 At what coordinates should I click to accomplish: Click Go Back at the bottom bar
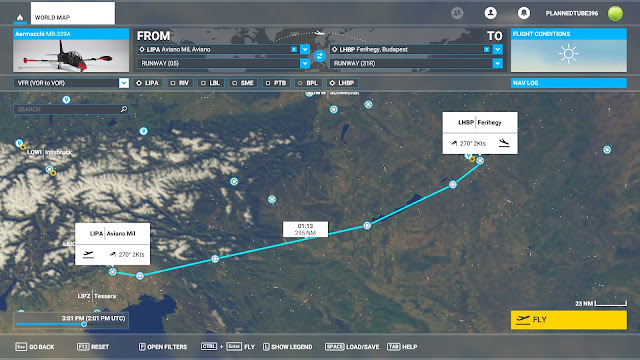coord(35,347)
